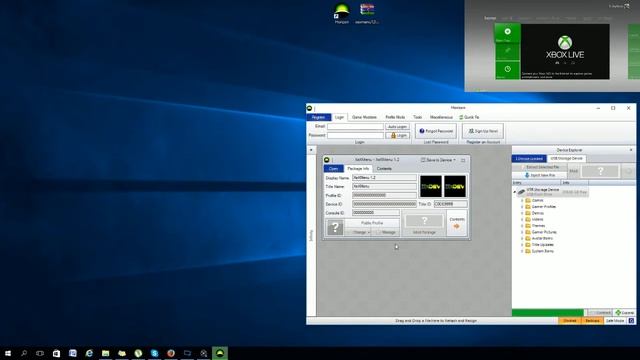Click the Expand button with green arrows
Image resolution: width=640 pixels, height=360 pixels.
(x=624, y=313)
